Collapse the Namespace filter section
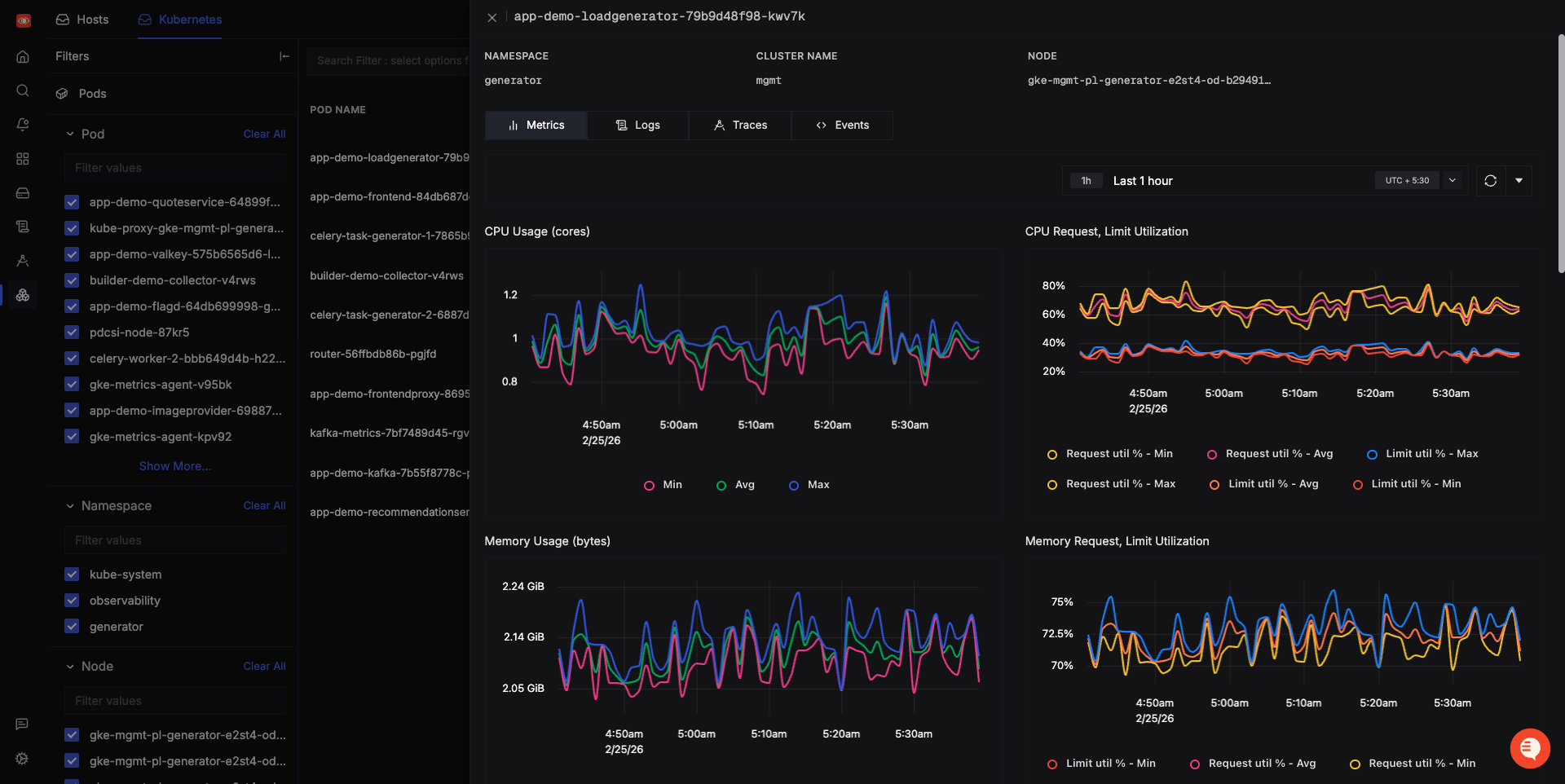This screenshot has height=784, width=1565. coord(70,506)
